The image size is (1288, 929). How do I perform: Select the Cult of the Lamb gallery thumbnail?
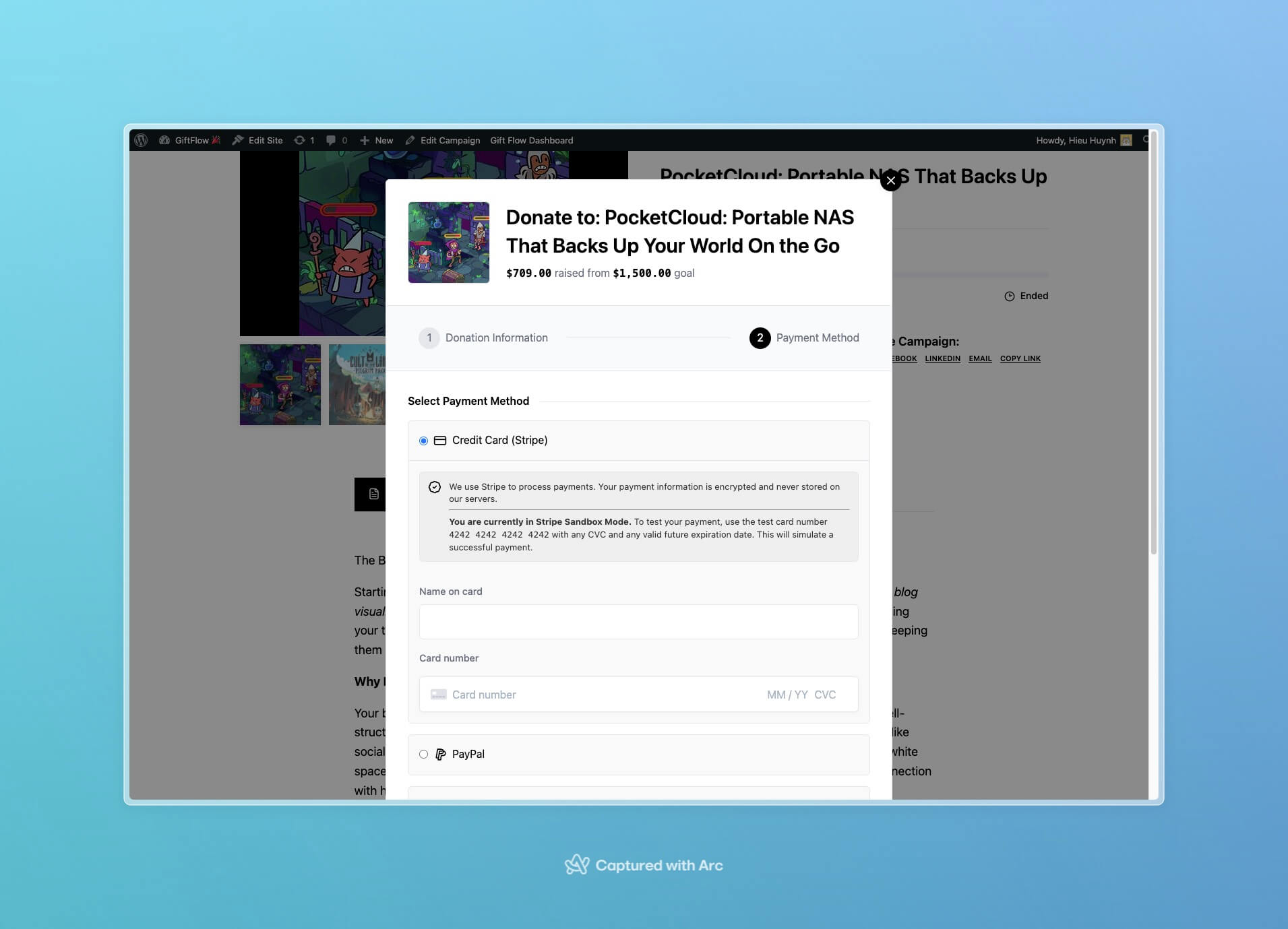pos(357,385)
